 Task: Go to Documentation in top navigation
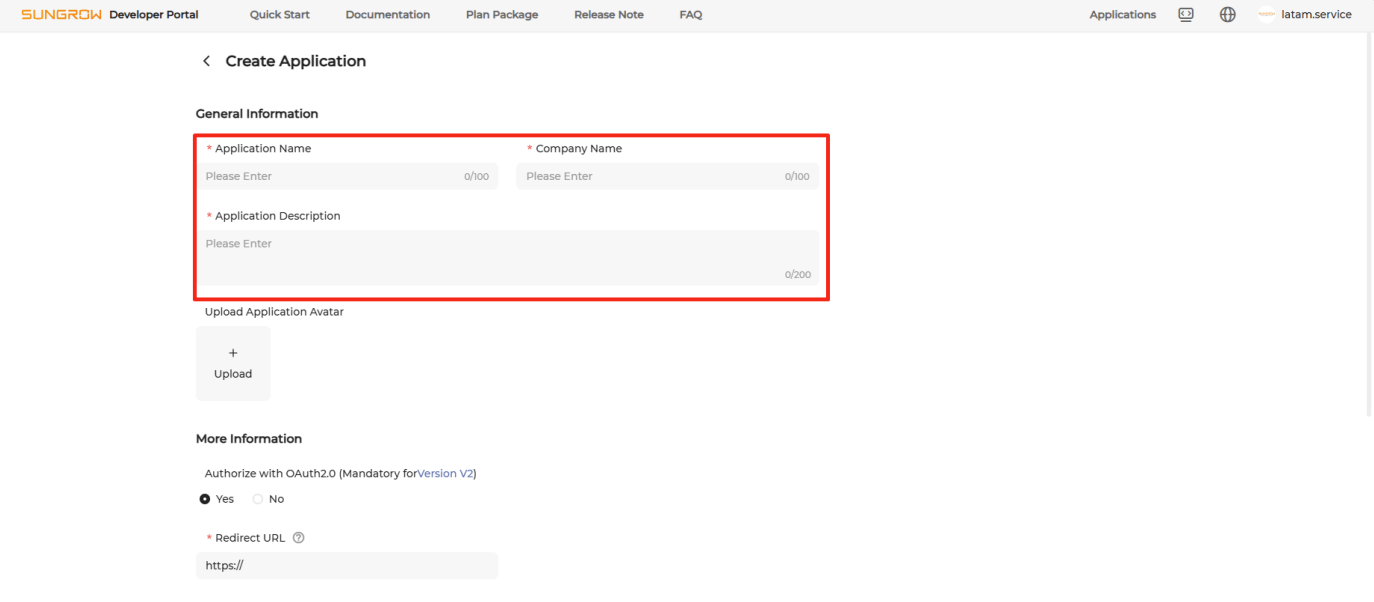(x=387, y=15)
